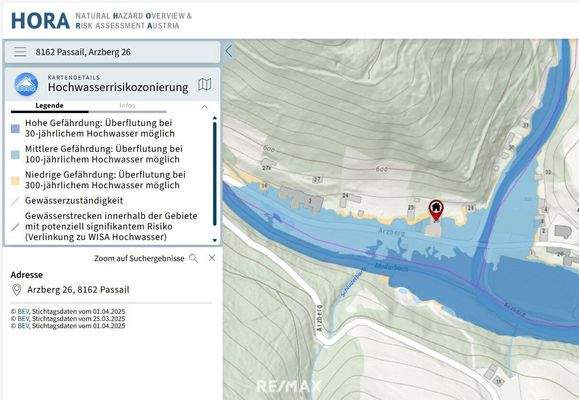Switch to the Infos tab

127,106
